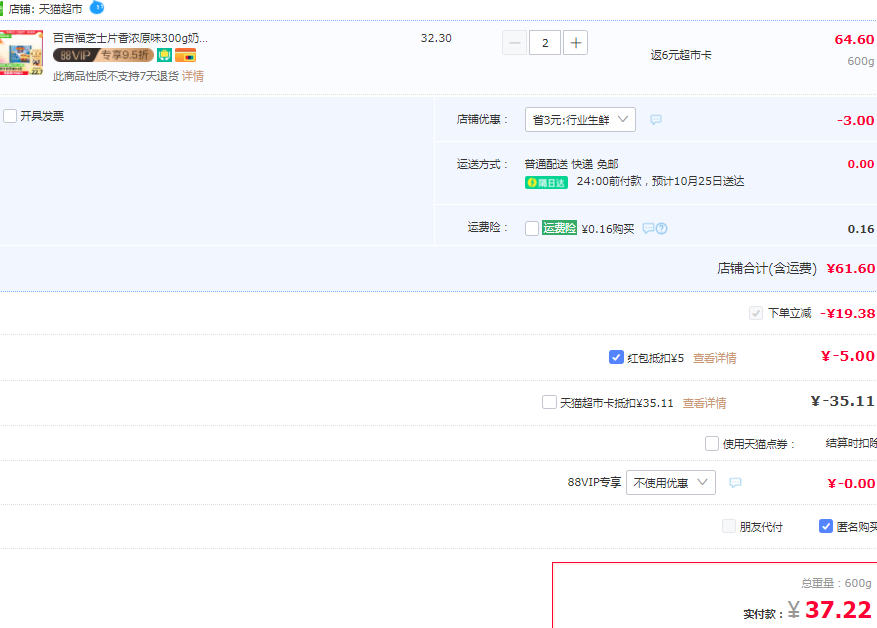The image size is (877, 628).
Task: Click the 普通配送 快递 免邮 text
Action: (x=571, y=164)
